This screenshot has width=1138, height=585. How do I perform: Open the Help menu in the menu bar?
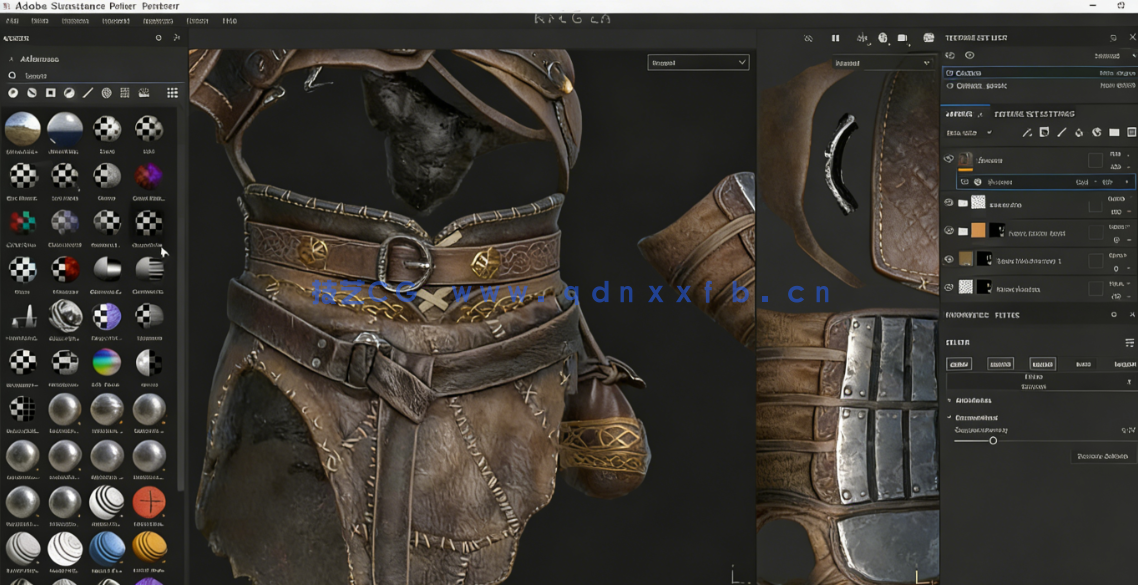(228, 20)
